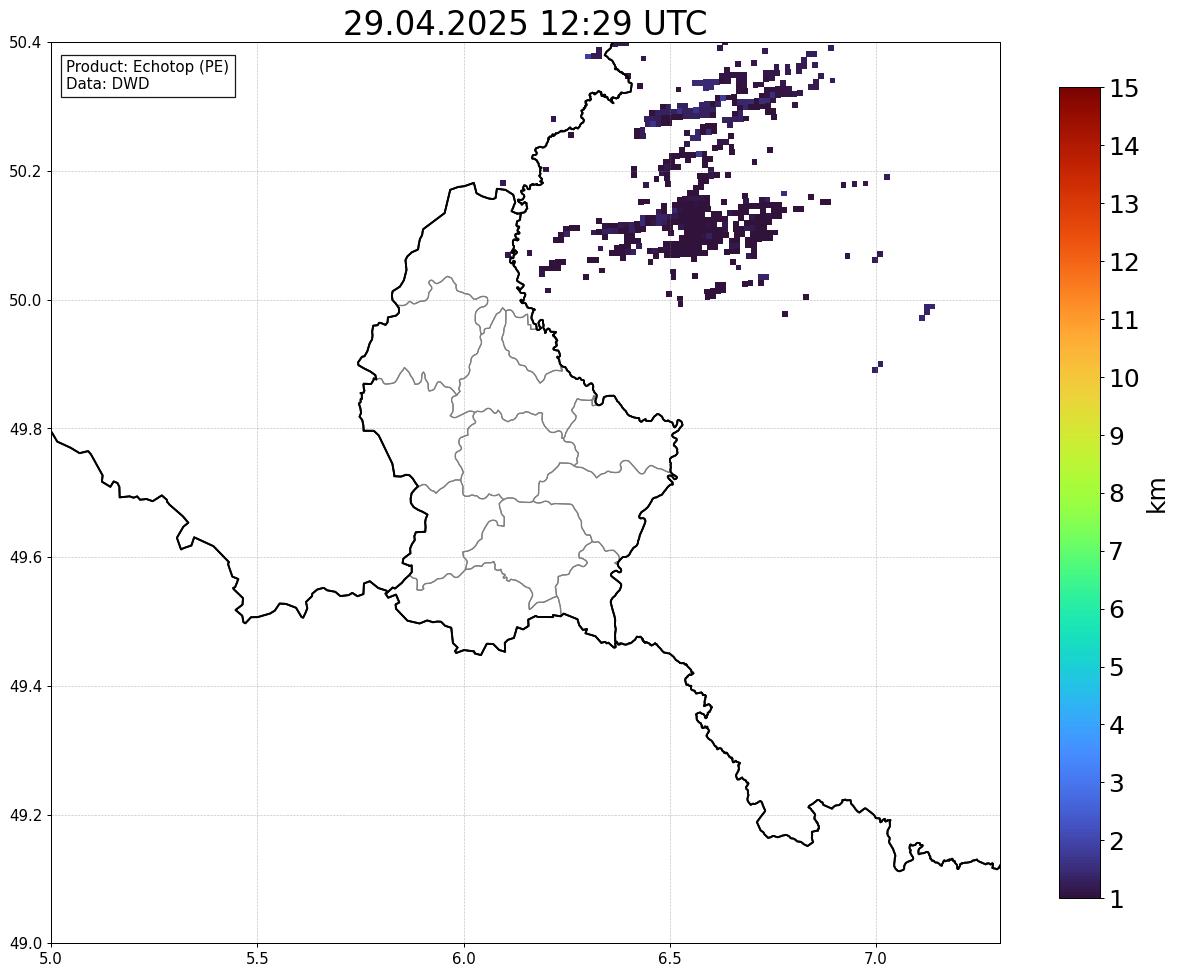1178x976 pixels.
Task: Click the '5.0' longitude axis label
Action: [51, 959]
